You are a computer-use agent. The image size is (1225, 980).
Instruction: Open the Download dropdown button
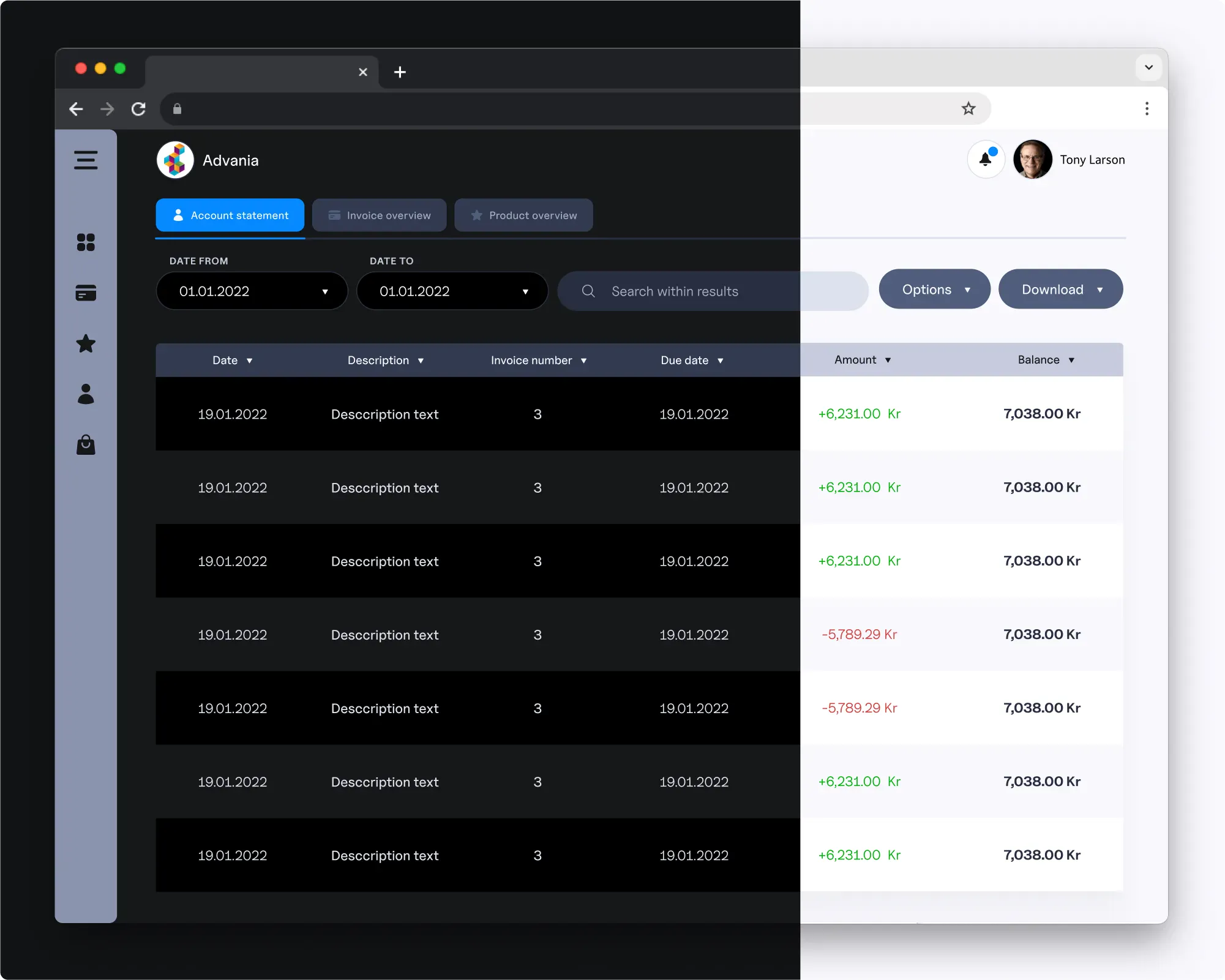[x=1060, y=290]
